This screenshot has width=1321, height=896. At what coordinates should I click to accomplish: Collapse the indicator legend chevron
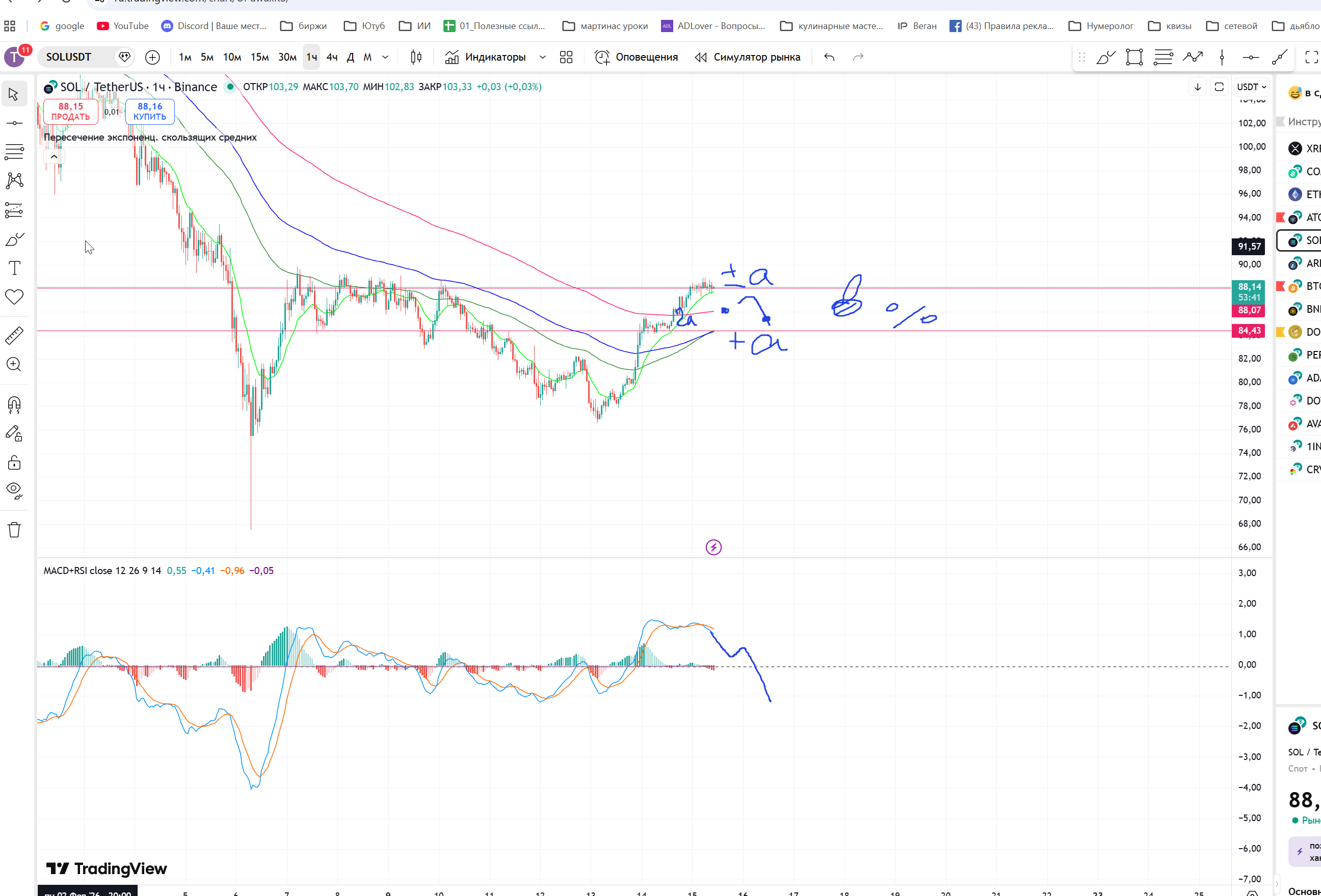point(54,157)
